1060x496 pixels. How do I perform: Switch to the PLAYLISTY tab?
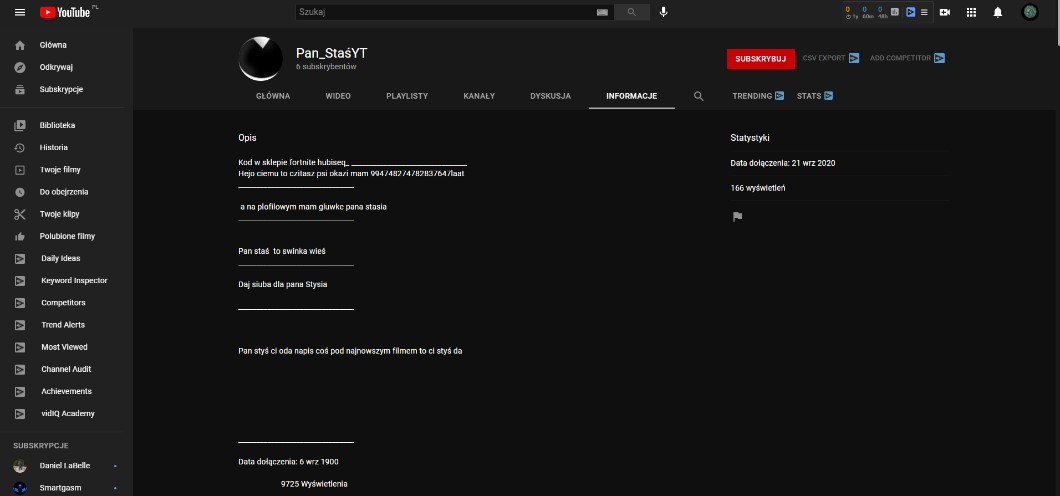click(x=407, y=96)
